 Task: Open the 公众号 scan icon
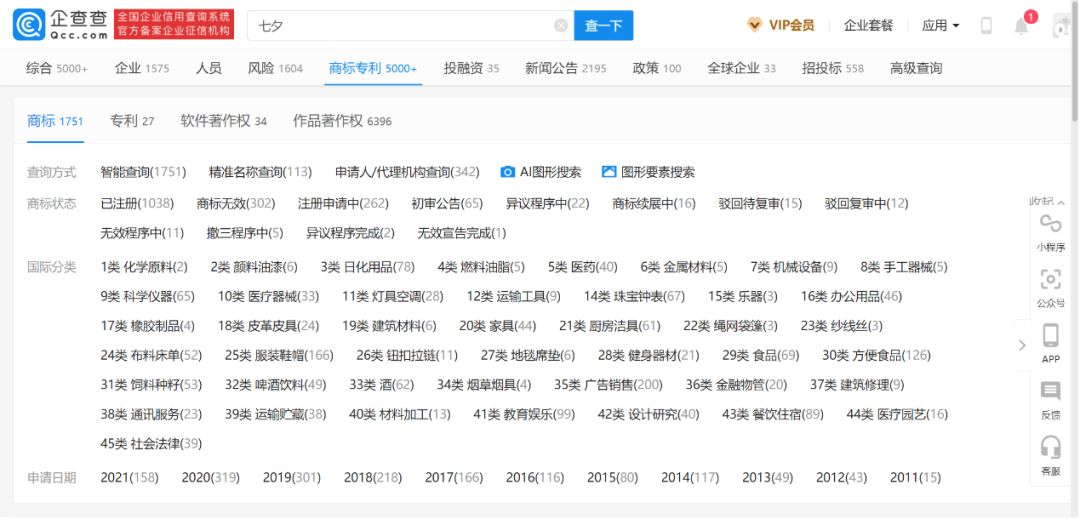[1050, 279]
